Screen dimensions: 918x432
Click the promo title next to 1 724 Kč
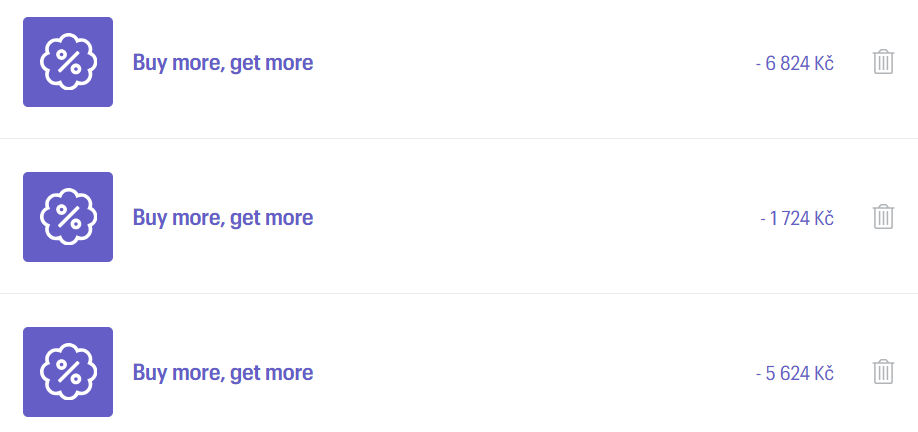(x=223, y=218)
